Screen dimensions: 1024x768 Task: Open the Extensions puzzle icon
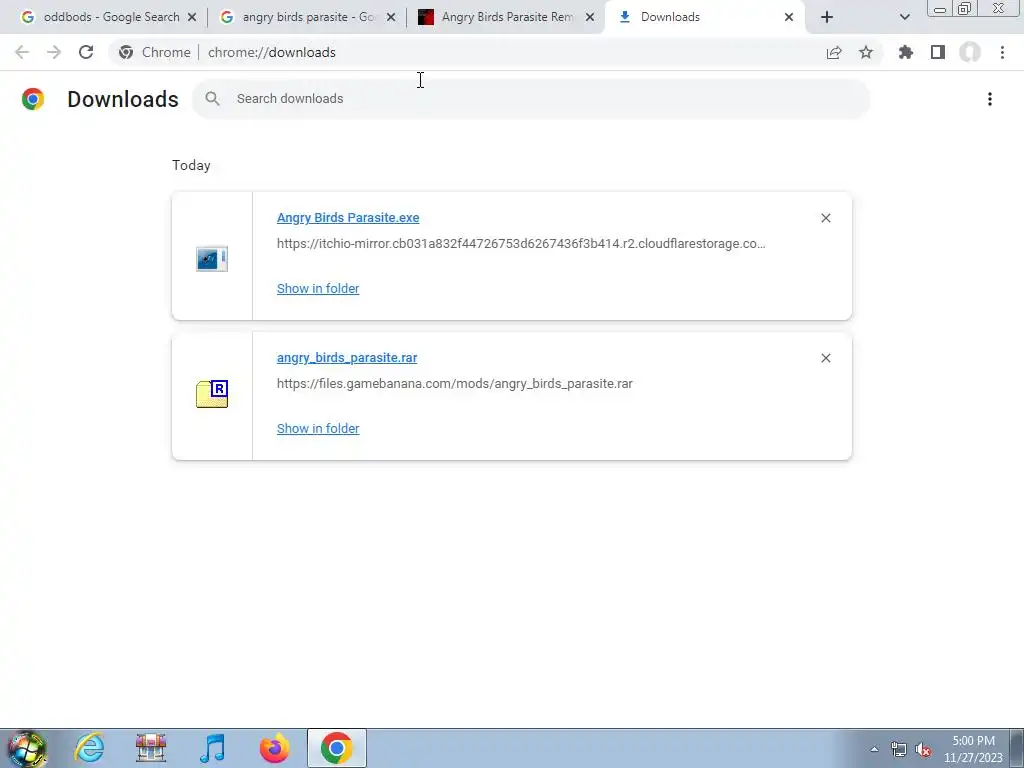pos(906,52)
